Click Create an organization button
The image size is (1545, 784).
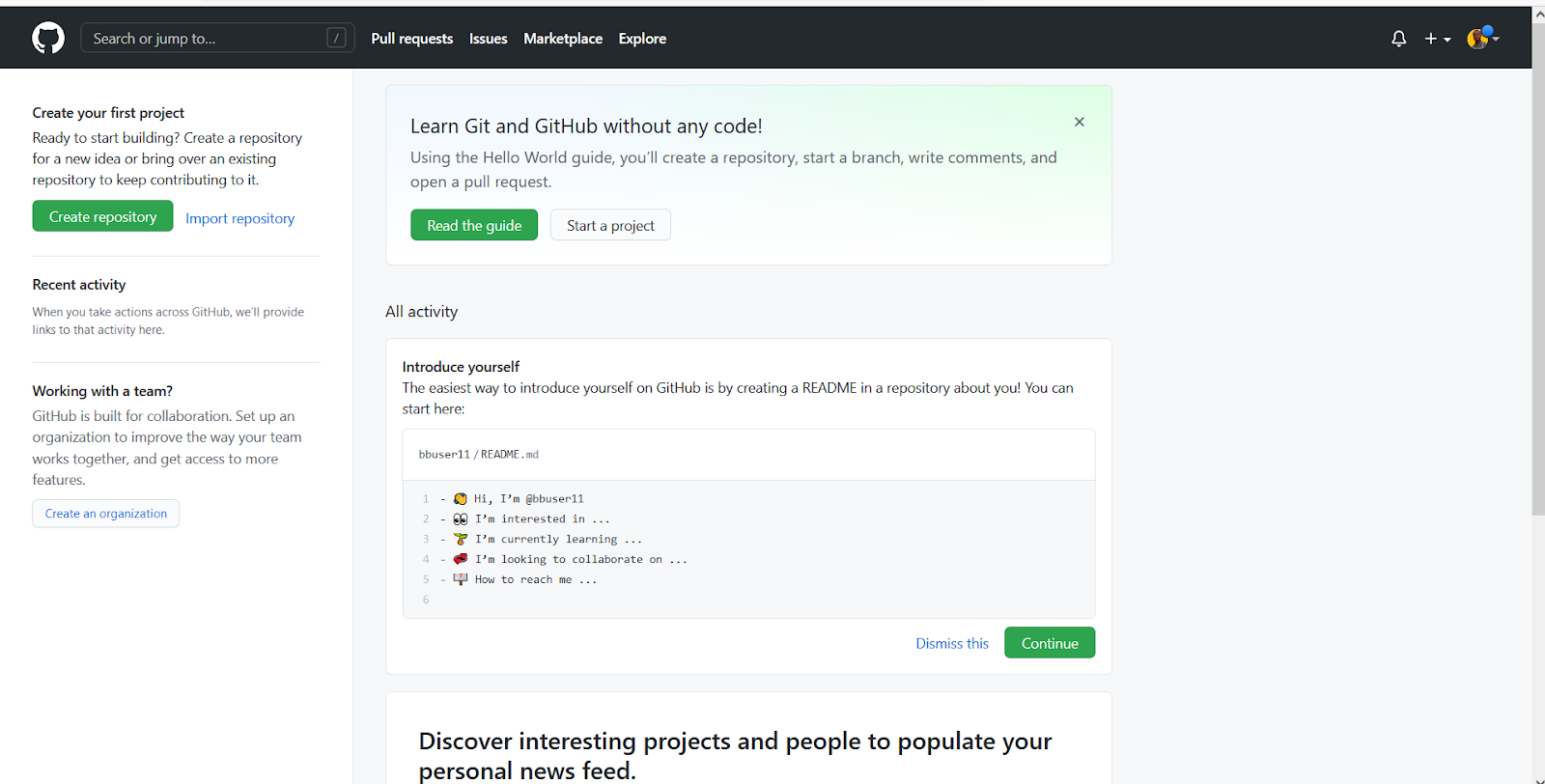[x=106, y=514]
